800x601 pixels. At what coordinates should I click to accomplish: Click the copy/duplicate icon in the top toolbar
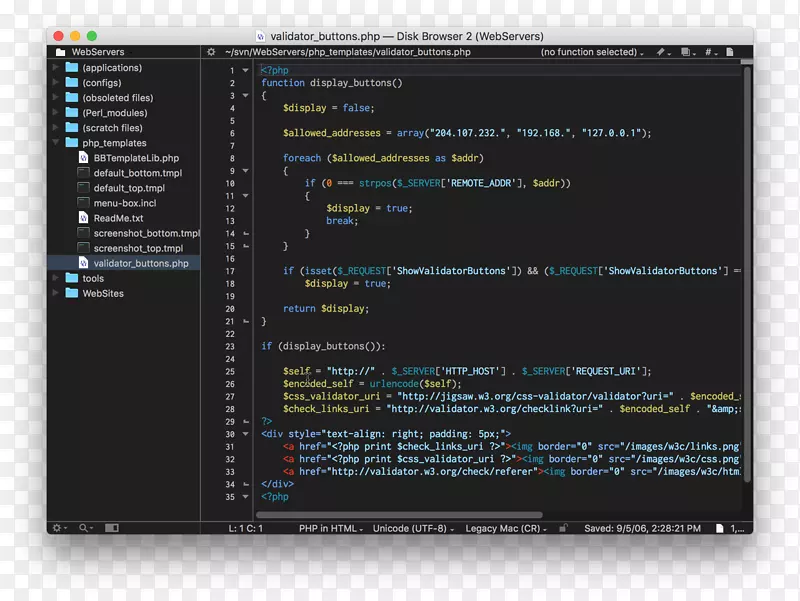[685, 51]
